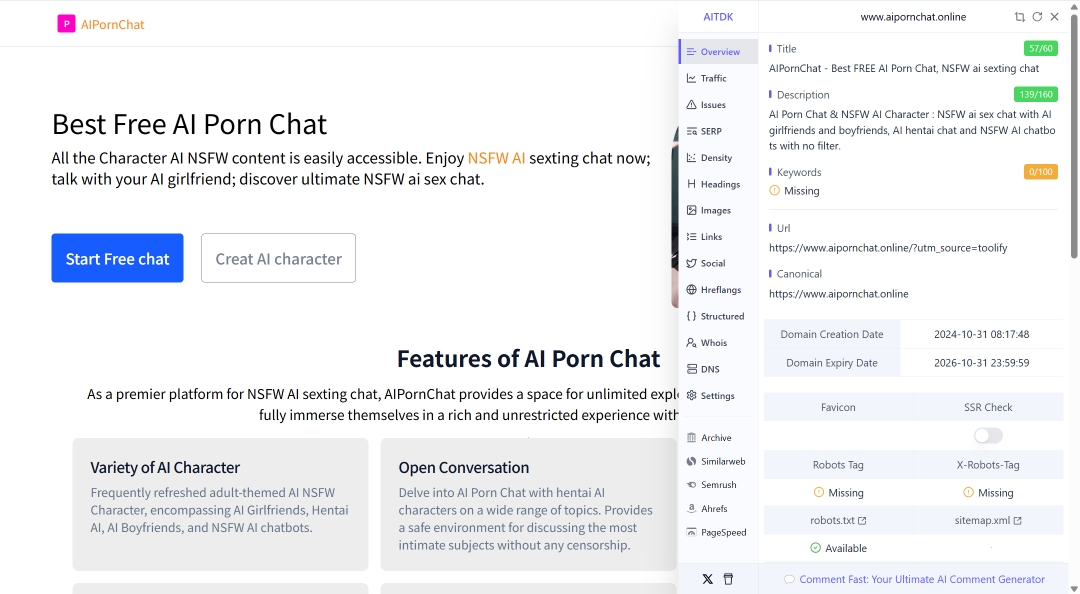Click the 0/100 keywords score badge
The width and height of the screenshot is (1080, 594).
tap(1040, 172)
